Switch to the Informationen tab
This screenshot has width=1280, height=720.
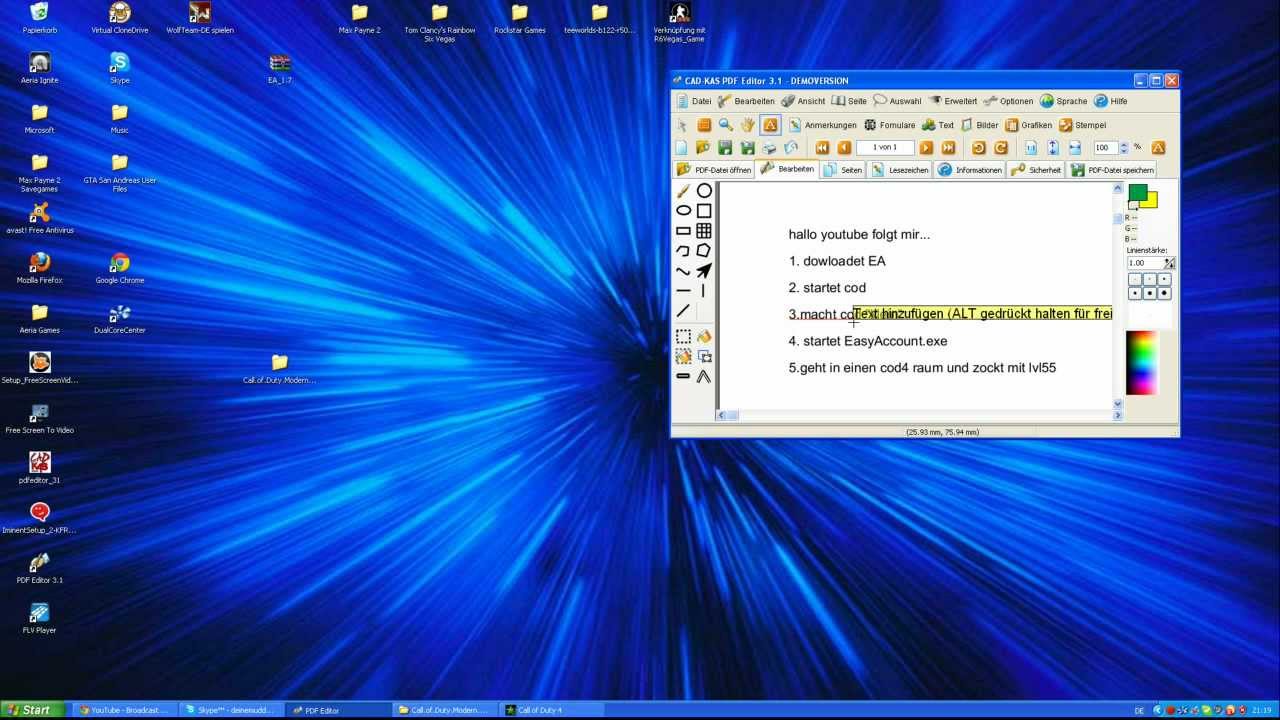(x=970, y=170)
